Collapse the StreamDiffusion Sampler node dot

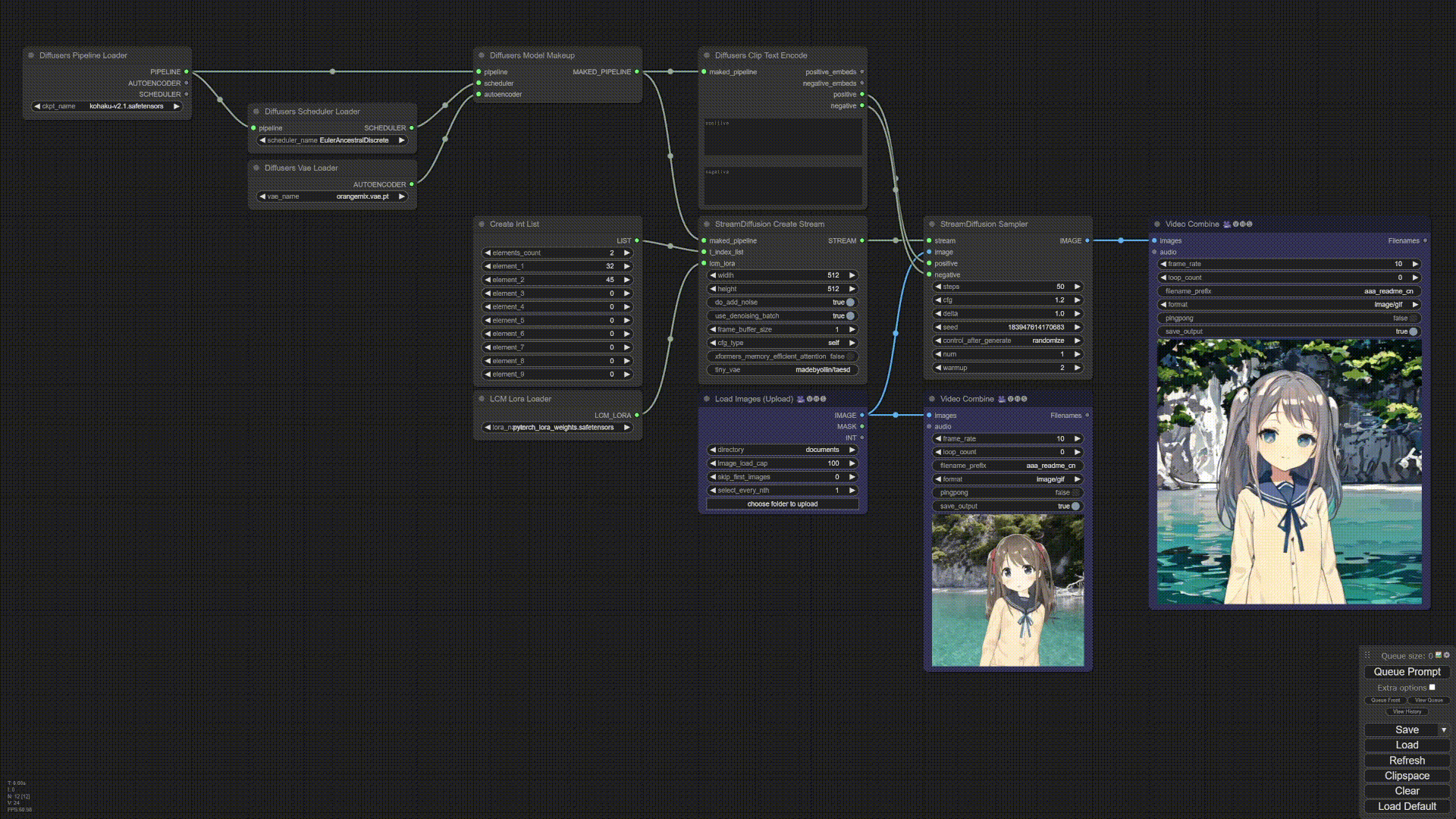coord(932,224)
